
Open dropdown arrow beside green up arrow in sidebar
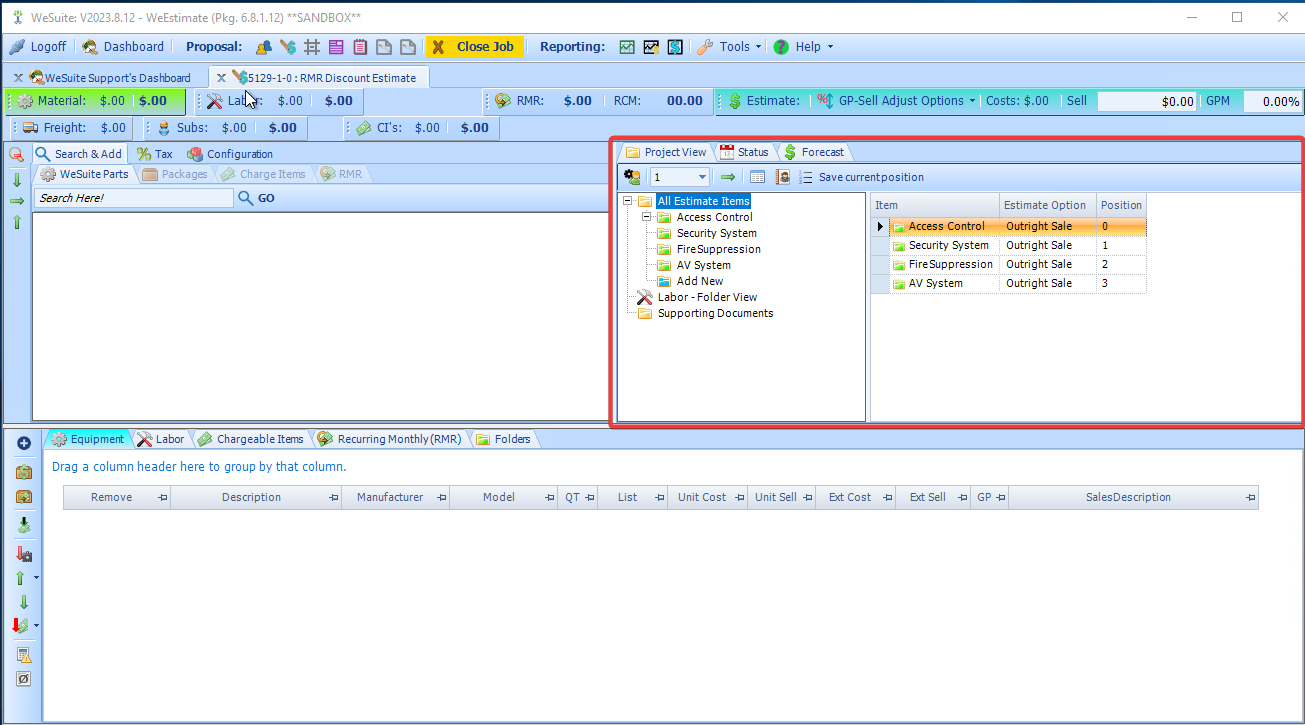(x=37, y=578)
